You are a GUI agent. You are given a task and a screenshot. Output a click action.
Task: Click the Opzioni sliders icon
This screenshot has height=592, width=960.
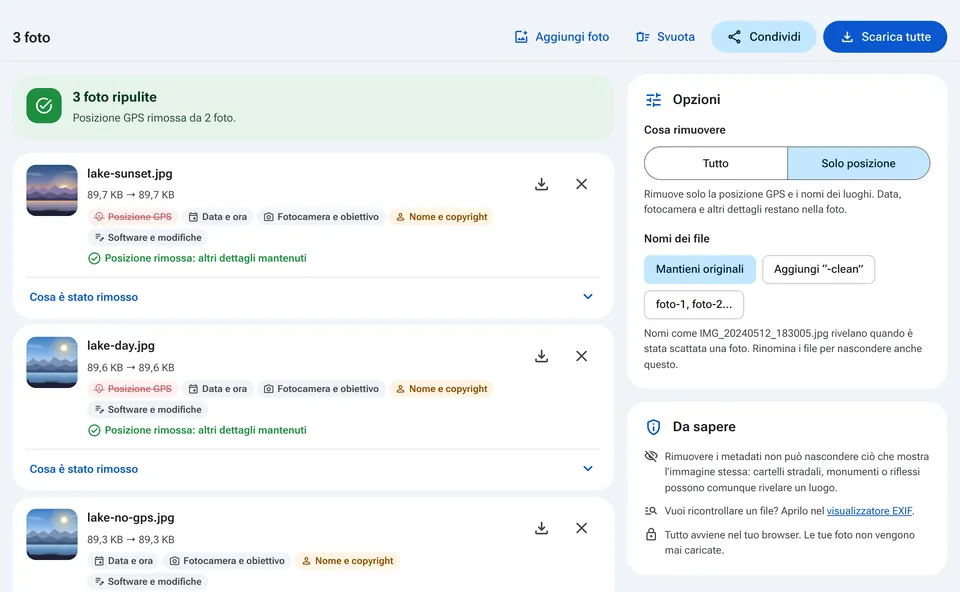[653, 100]
